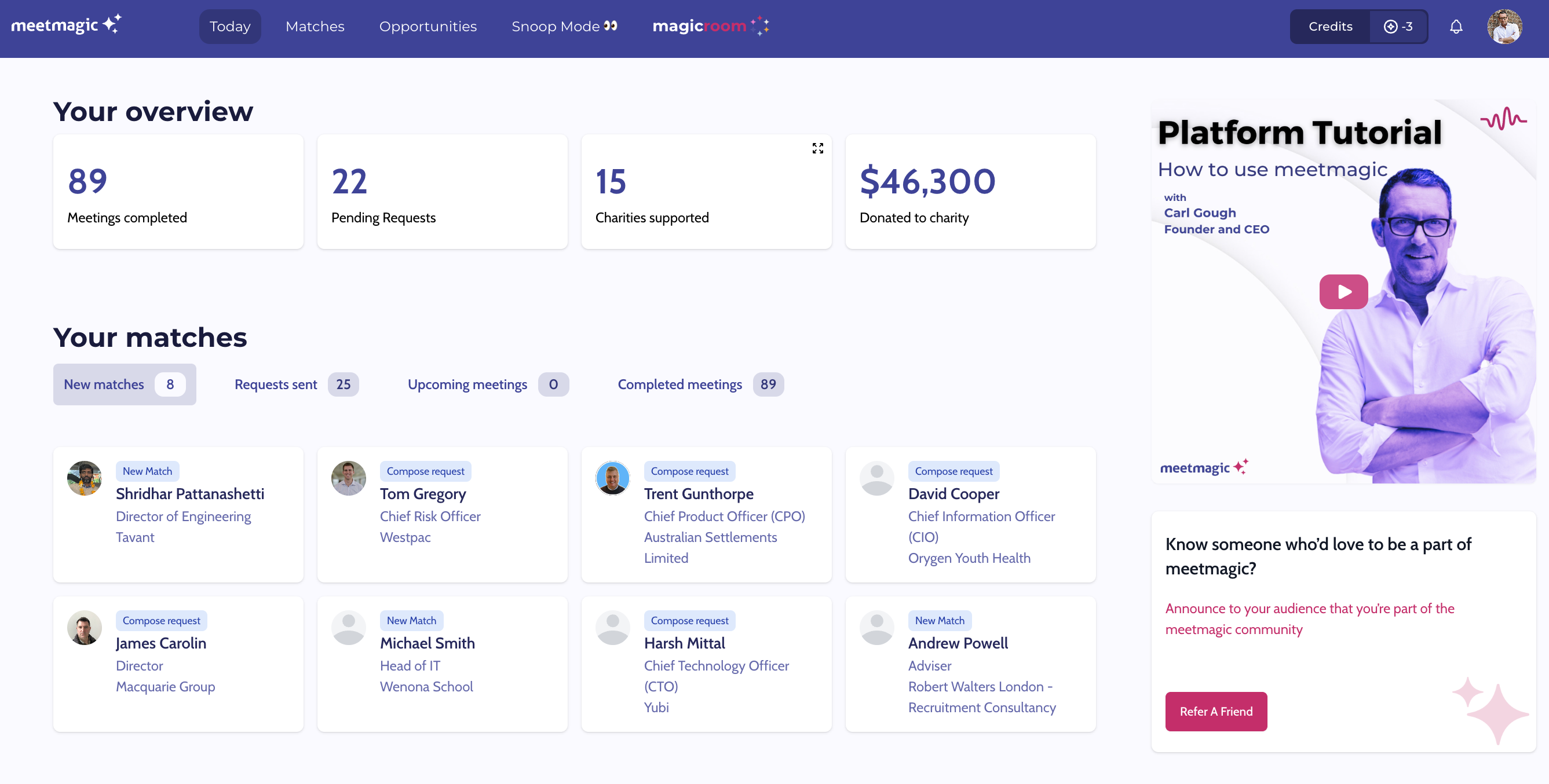
Task: Click New Match badge for Shridhar Pattanashetti
Action: pos(147,471)
